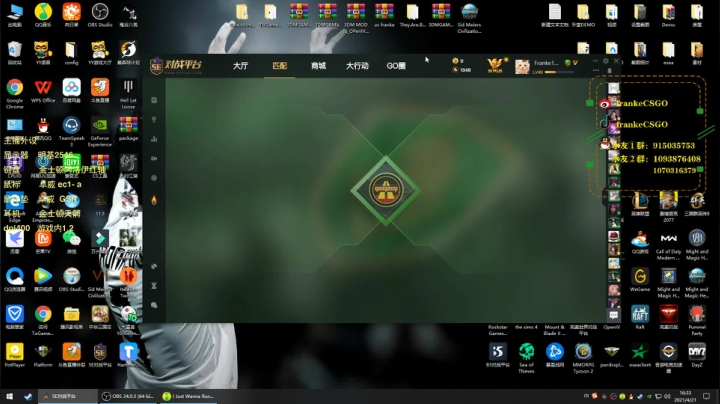Viewport: 720px width, 404px height.
Task: Open Call of Duty Modern Warfare shortcut
Action: (669, 245)
